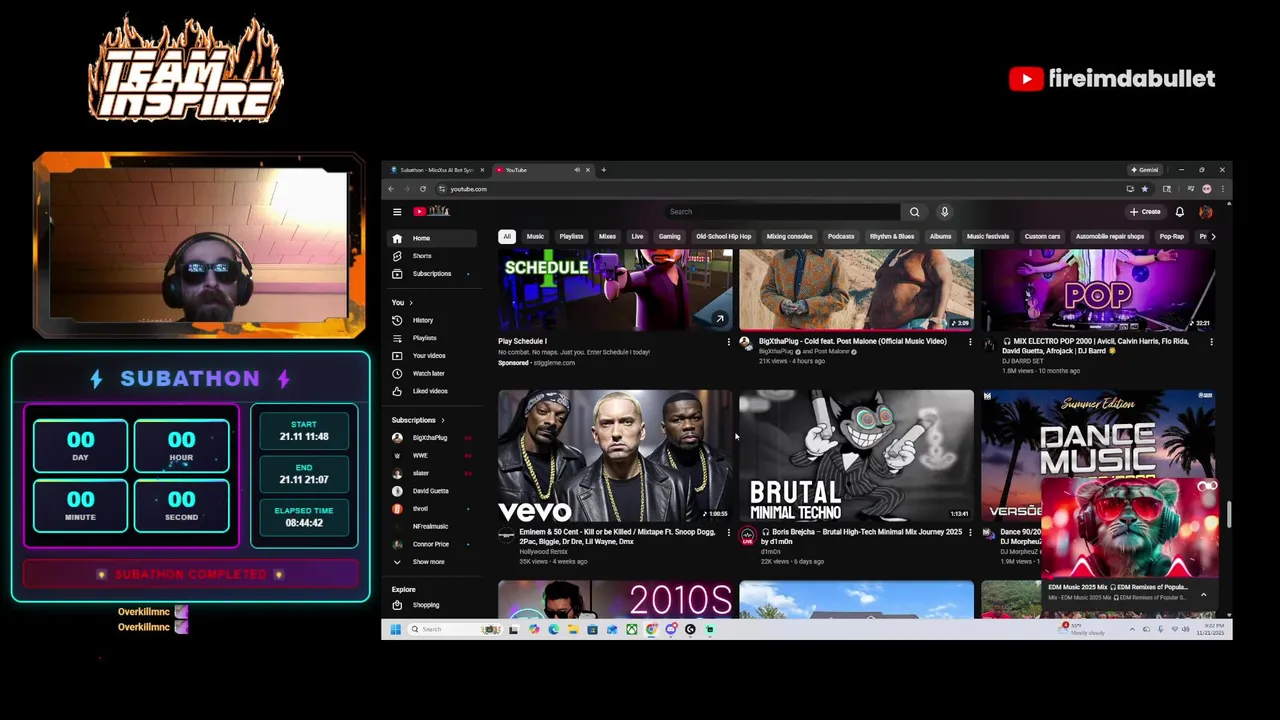The image size is (1280, 720).
Task: Open the NFrealmusic subscription channel
Action: (x=430, y=526)
